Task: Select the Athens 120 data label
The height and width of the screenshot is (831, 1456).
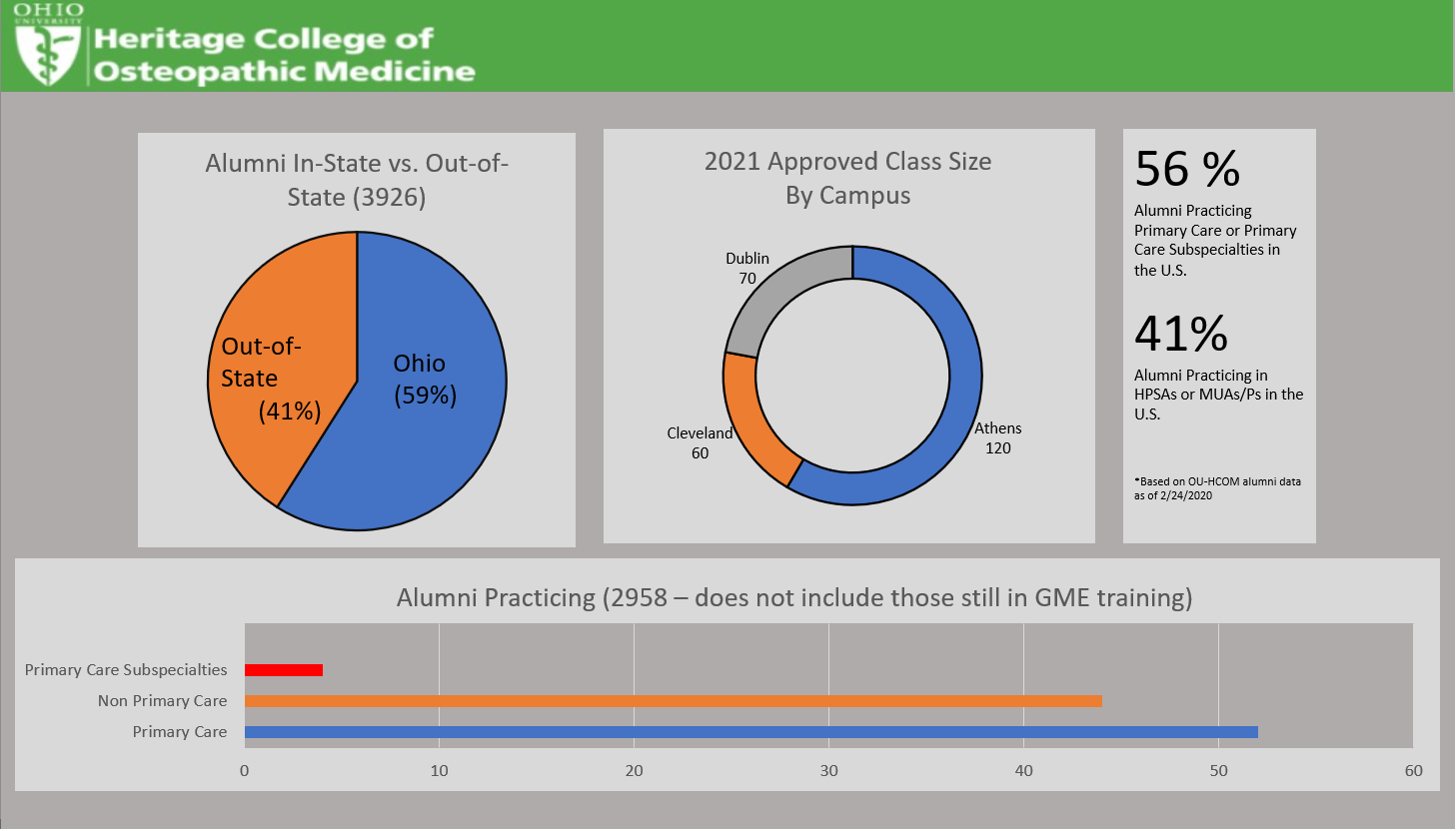Action: 997,438
